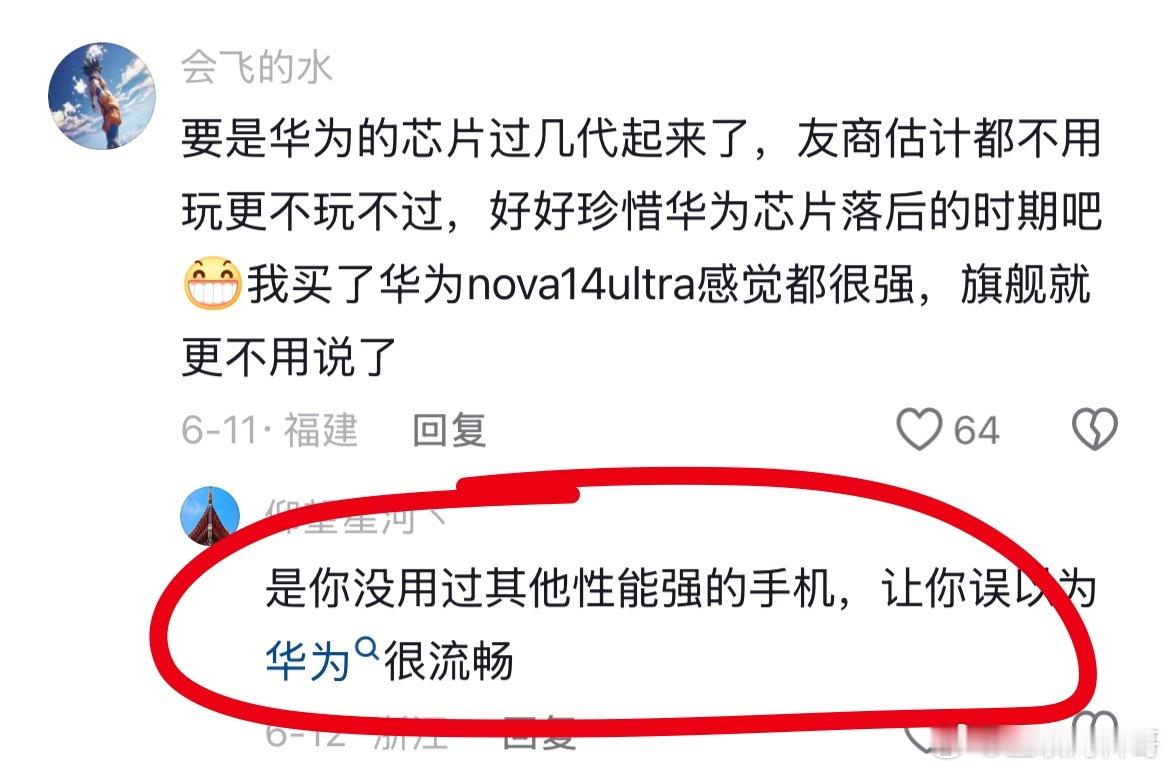Reply to 会飞的水 via 回复

coord(449,431)
